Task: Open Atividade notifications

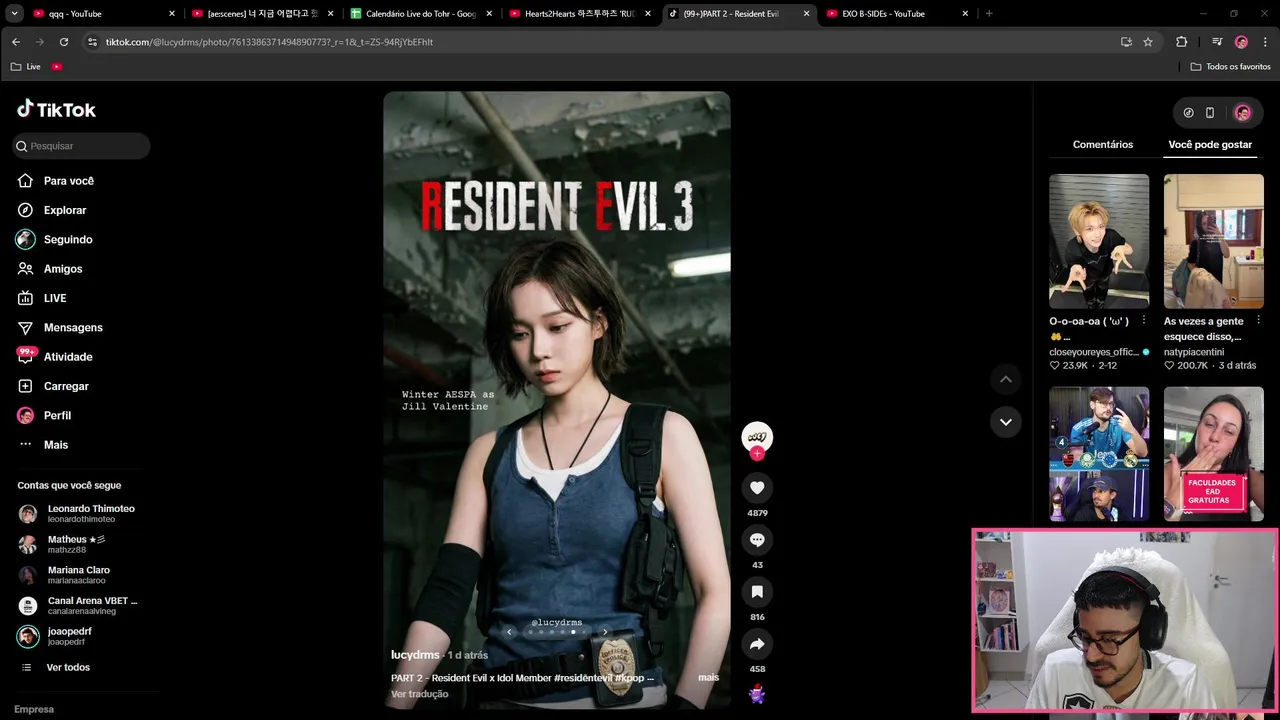Action: coord(54,357)
